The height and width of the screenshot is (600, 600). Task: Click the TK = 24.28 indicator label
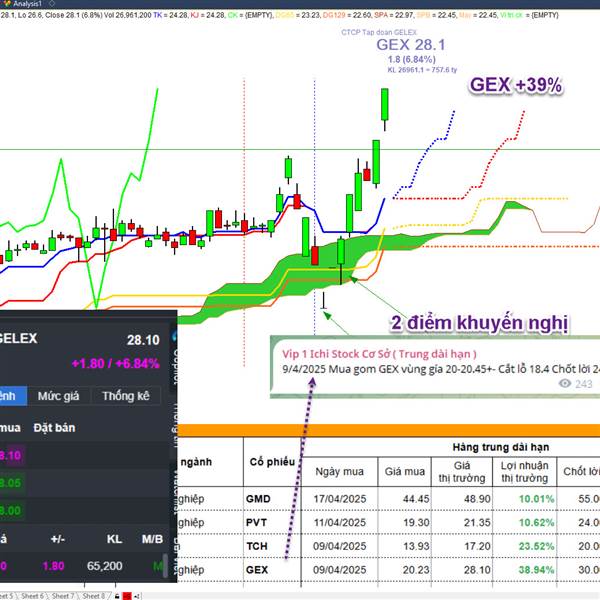click(x=171, y=15)
